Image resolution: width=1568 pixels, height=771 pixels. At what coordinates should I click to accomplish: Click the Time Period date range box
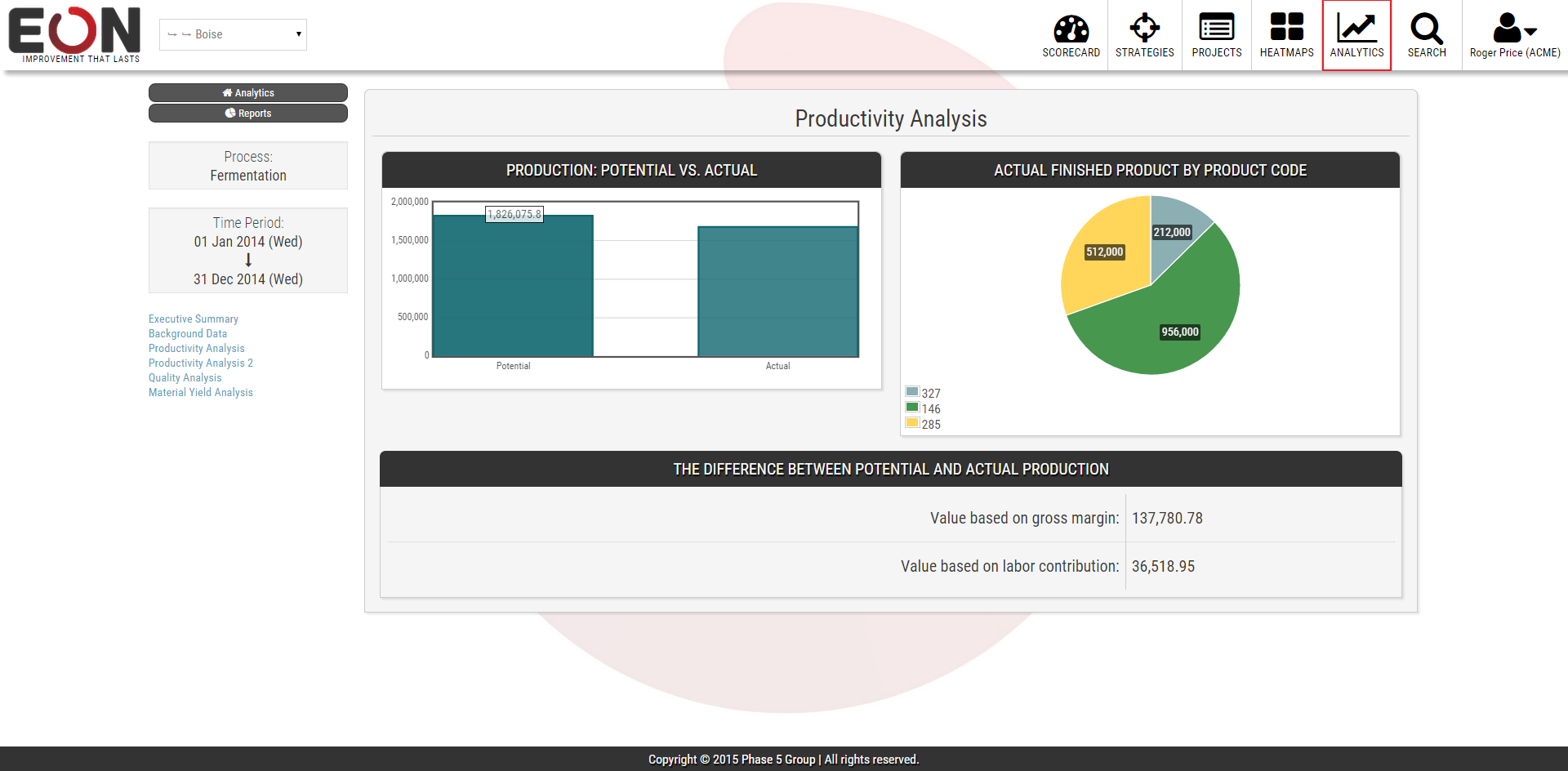[x=248, y=251]
